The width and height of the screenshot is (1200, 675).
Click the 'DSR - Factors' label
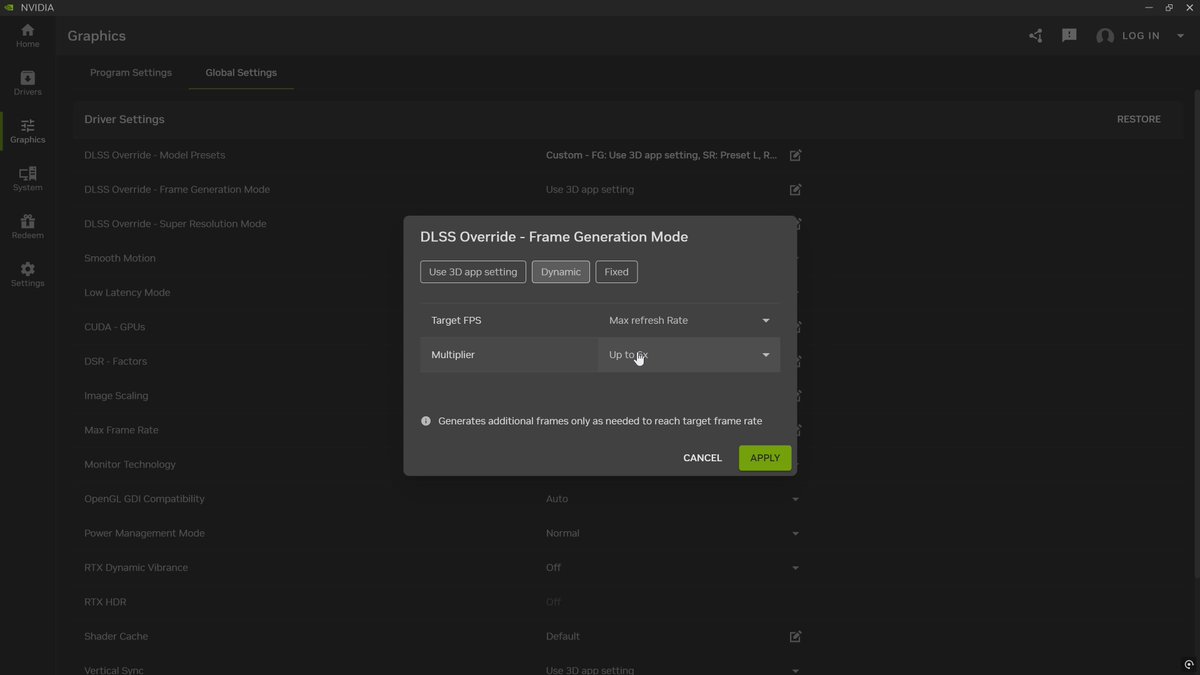pos(115,361)
